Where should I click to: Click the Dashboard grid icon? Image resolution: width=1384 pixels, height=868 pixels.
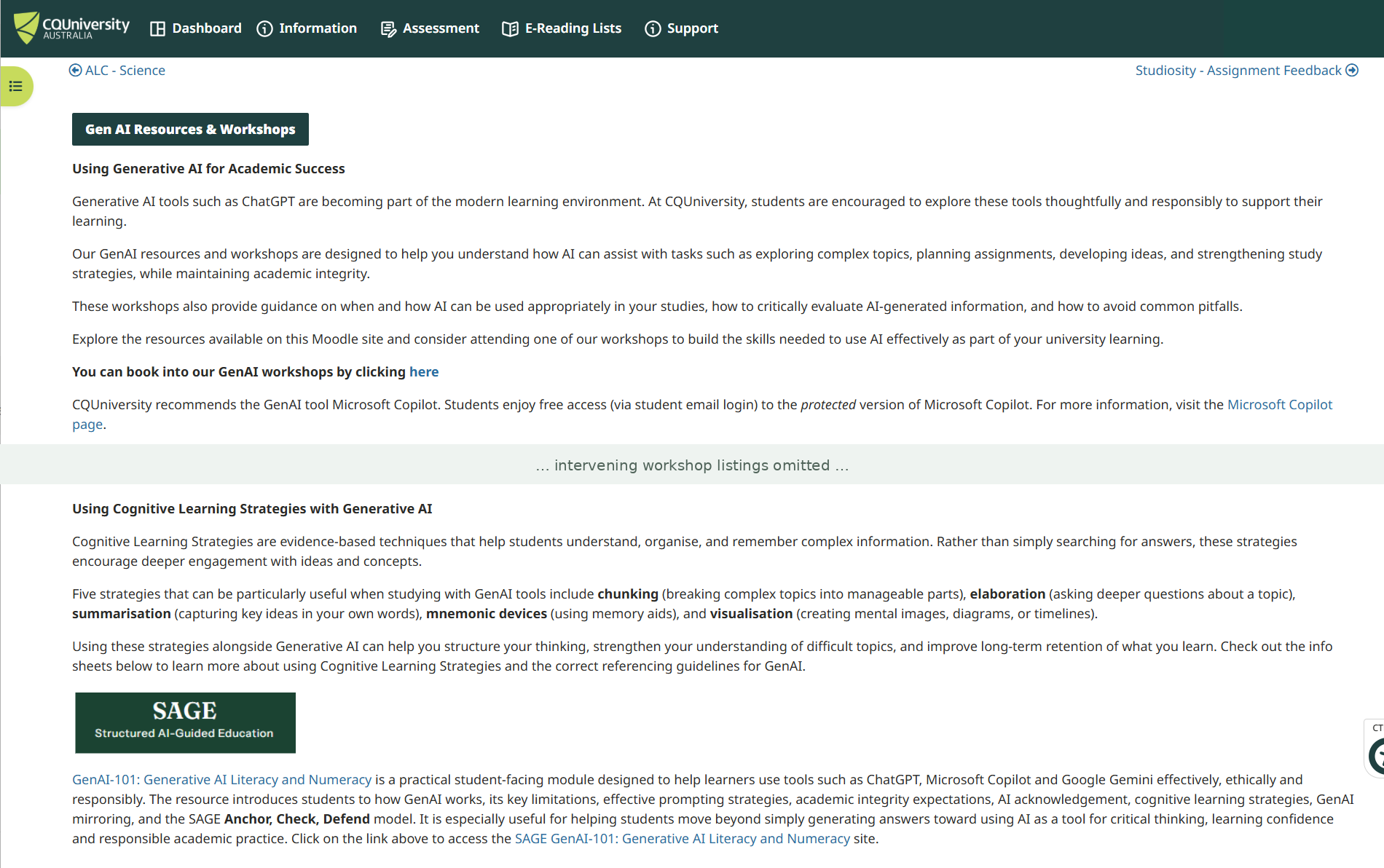tap(157, 28)
